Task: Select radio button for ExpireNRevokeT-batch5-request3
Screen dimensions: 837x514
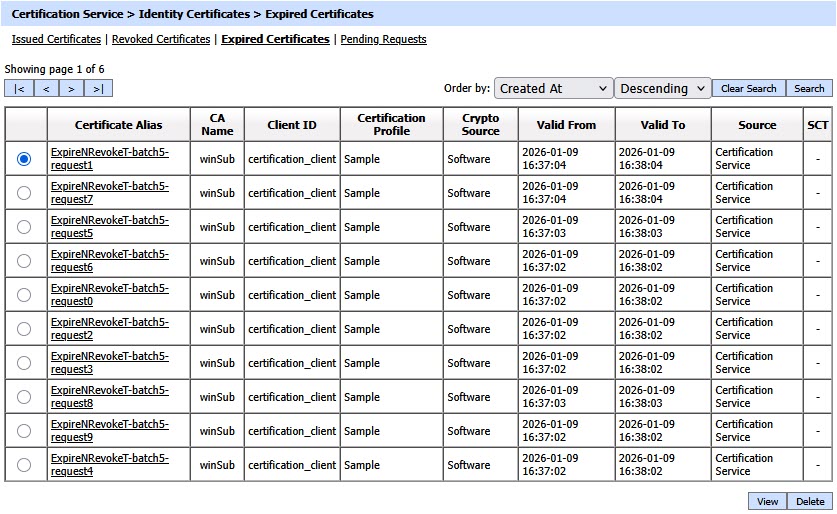Action: click(x=24, y=363)
